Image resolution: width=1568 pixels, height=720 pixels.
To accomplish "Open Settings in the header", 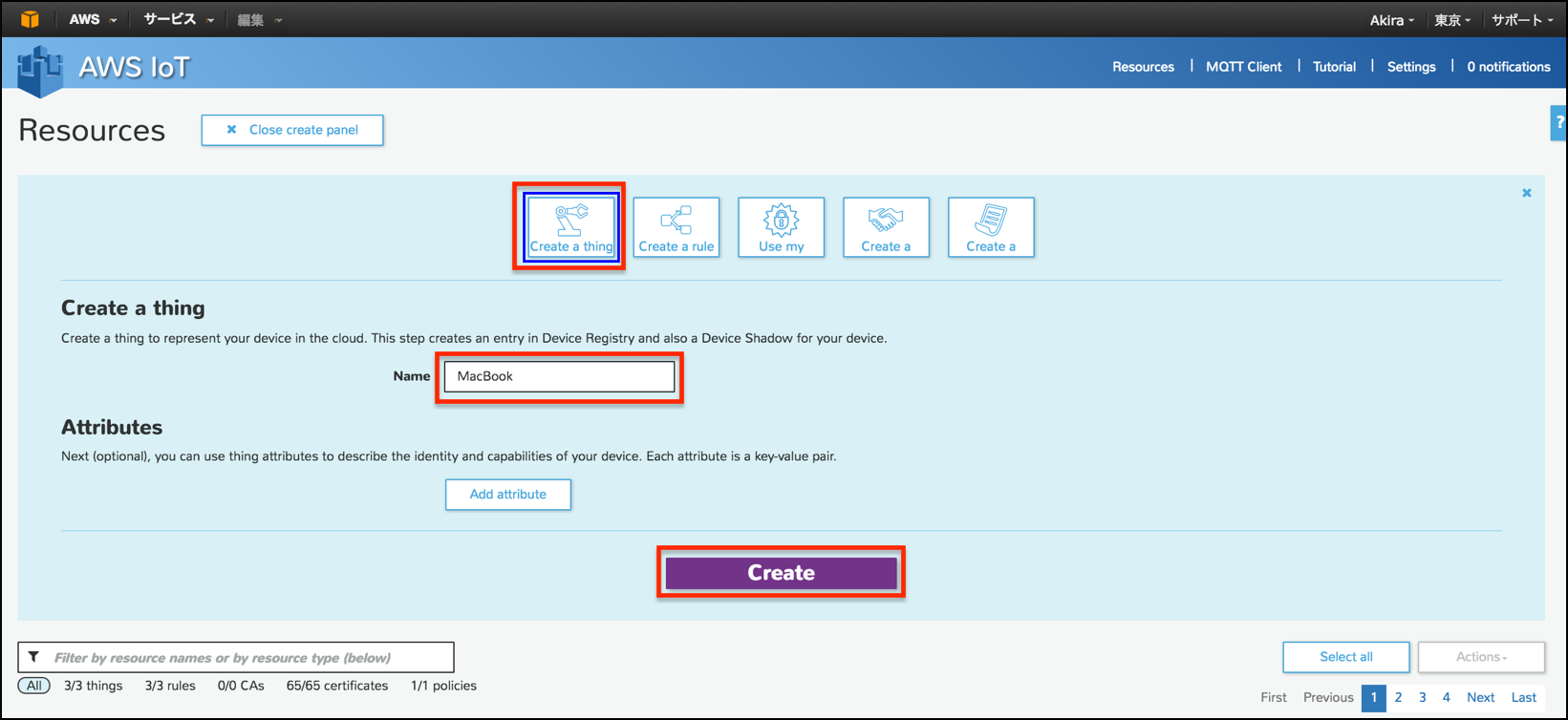I will coord(1411,67).
